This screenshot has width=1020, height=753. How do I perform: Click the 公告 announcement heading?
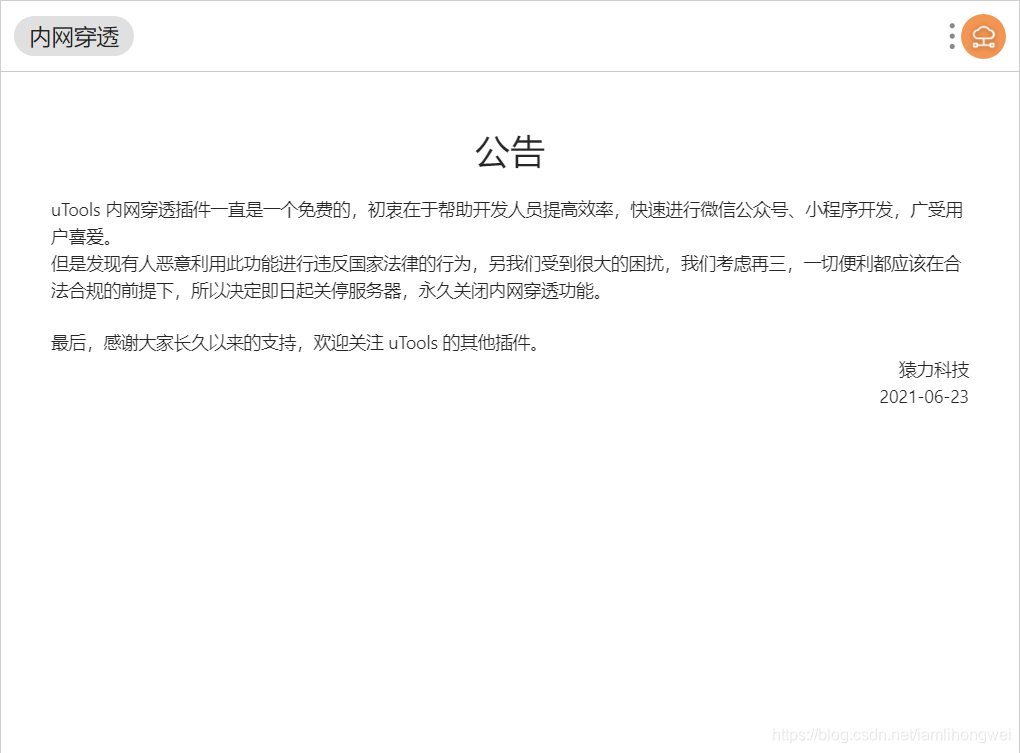(510, 152)
